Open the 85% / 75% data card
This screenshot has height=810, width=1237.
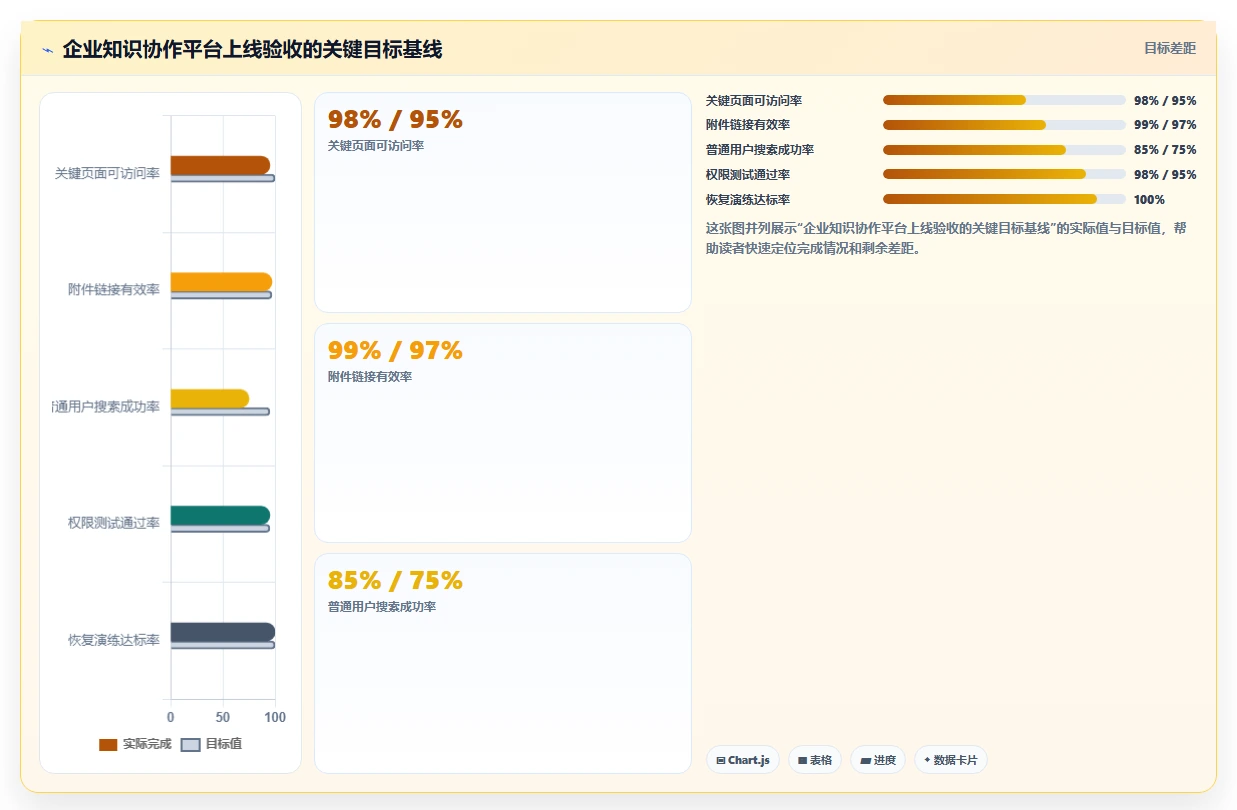click(503, 663)
